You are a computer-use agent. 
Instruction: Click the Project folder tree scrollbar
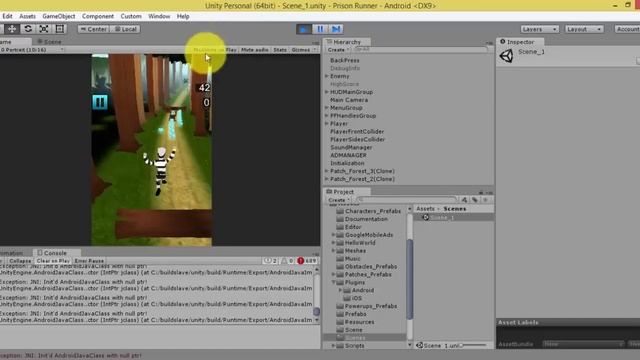[x=409, y=278]
